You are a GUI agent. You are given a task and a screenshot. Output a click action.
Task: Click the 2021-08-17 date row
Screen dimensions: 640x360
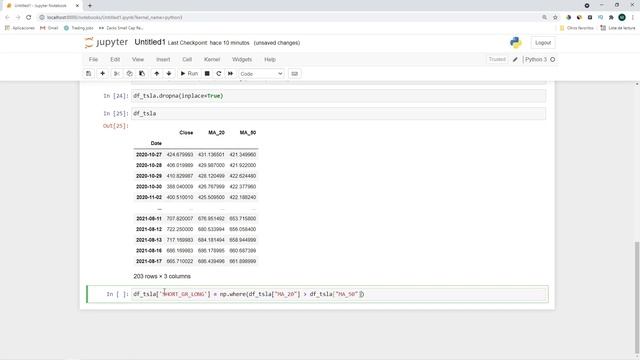(196, 261)
